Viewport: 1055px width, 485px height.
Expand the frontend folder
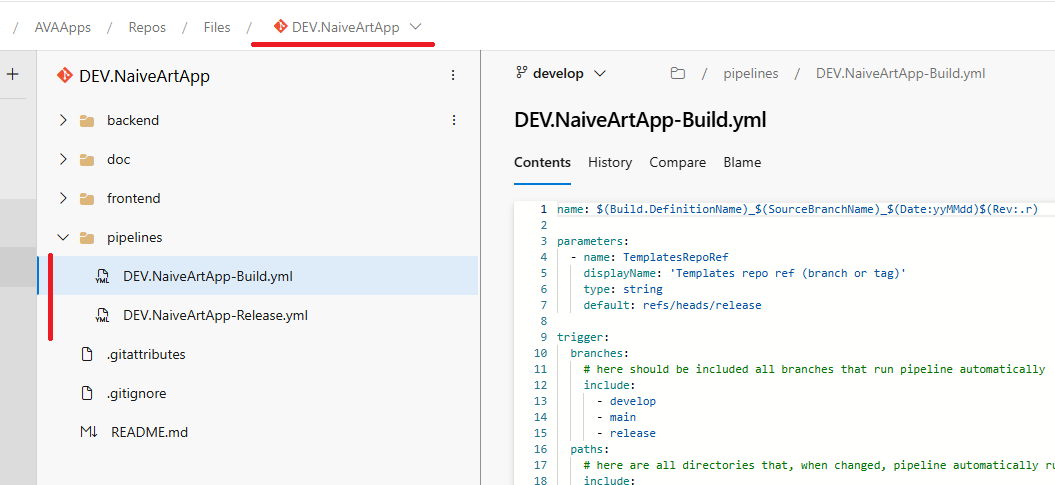[x=63, y=198]
